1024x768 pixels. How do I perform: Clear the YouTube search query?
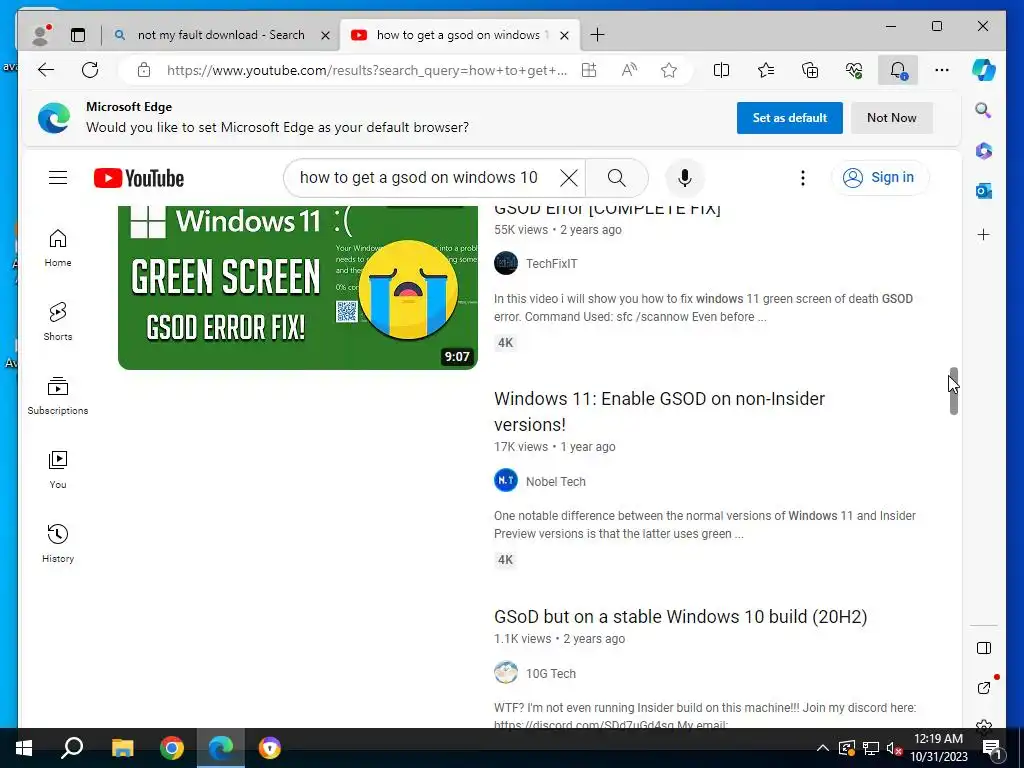tap(569, 178)
